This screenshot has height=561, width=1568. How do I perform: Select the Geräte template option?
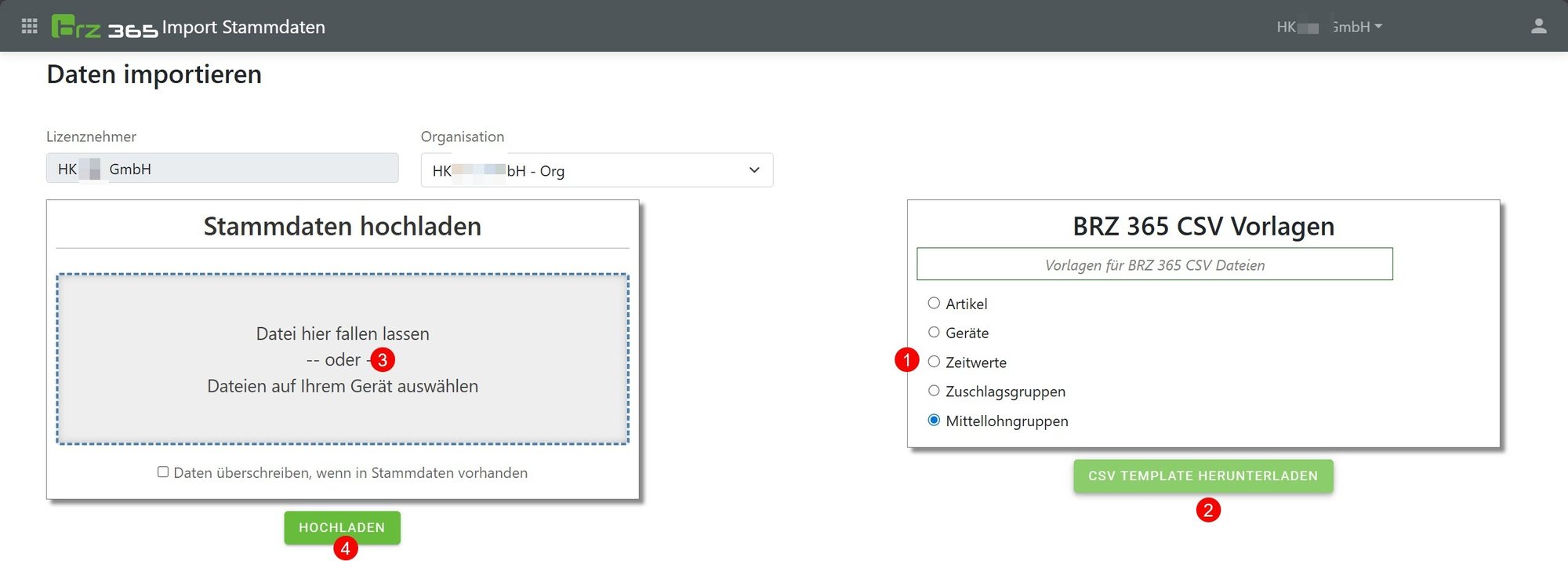[x=934, y=333]
